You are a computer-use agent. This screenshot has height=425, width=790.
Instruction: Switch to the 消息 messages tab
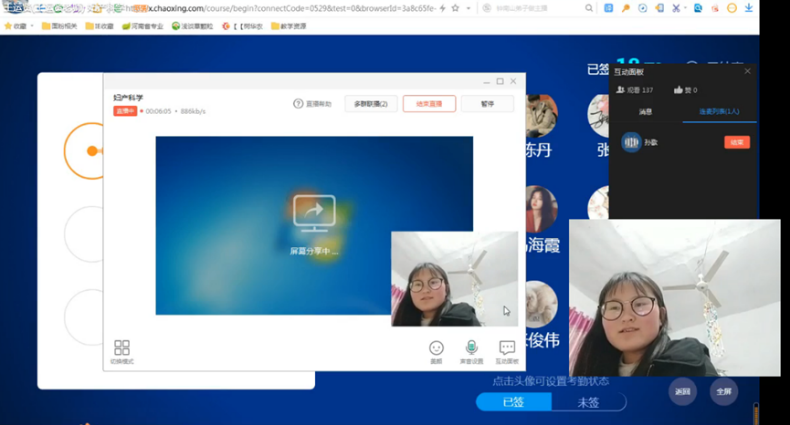pyautogui.click(x=646, y=113)
